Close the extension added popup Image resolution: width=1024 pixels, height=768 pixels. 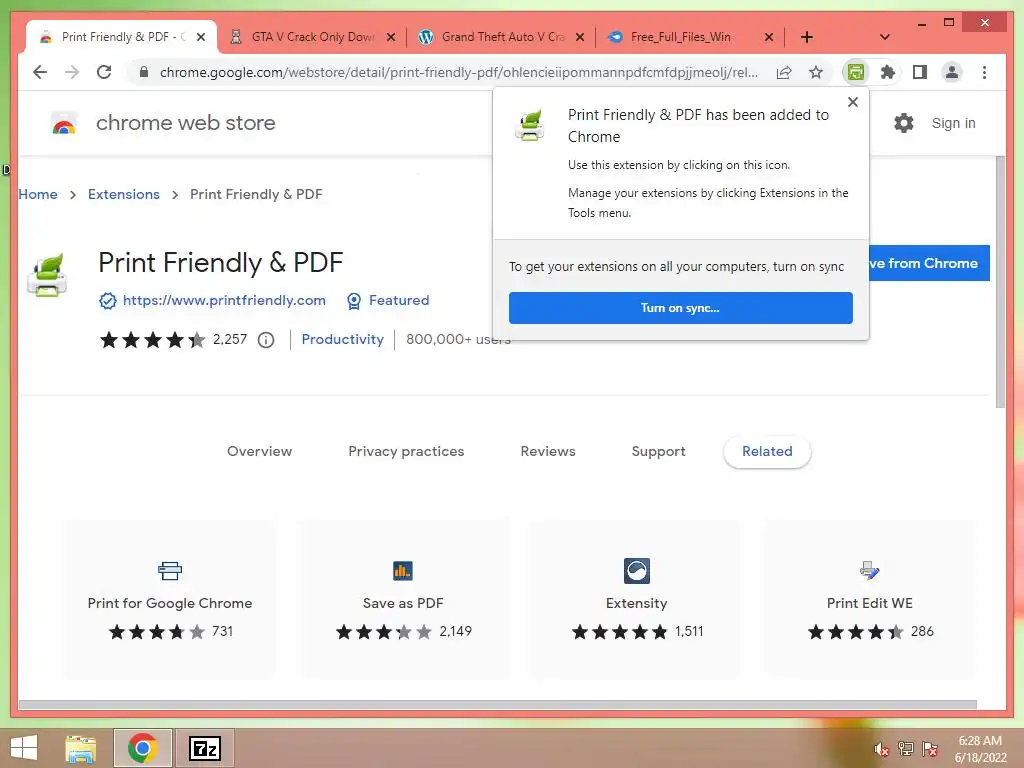point(852,102)
